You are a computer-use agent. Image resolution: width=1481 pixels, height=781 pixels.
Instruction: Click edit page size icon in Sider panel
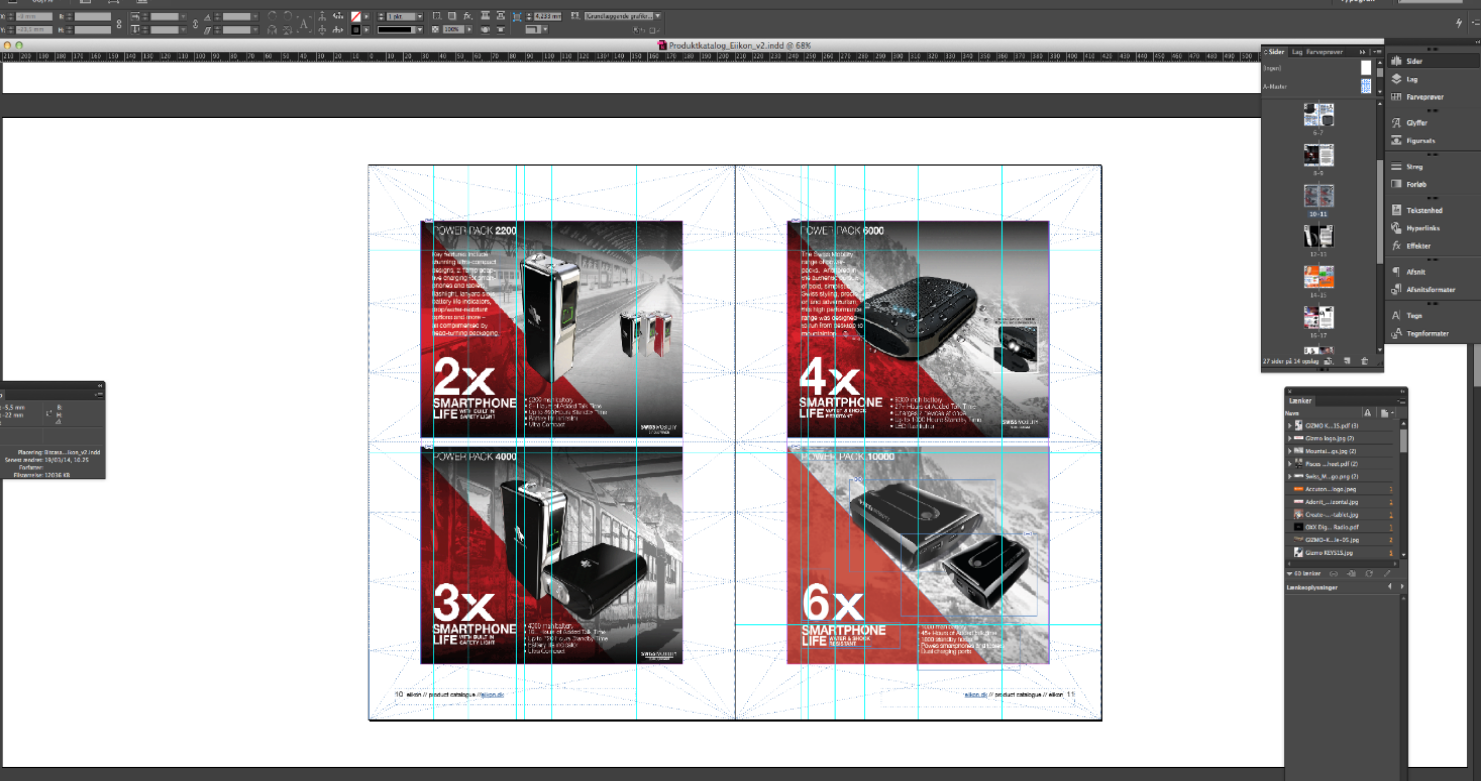coord(1330,361)
